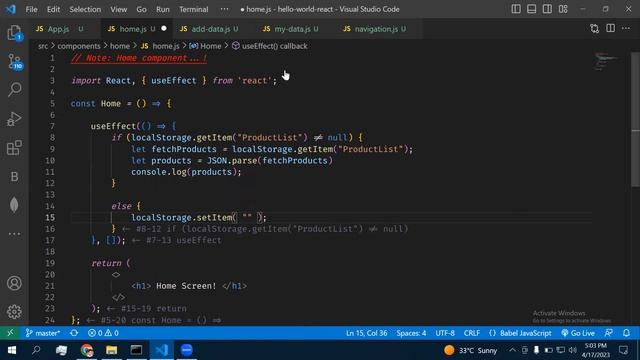Open the Windows Start button
Screen dimensions: 640x360
click(12, 350)
